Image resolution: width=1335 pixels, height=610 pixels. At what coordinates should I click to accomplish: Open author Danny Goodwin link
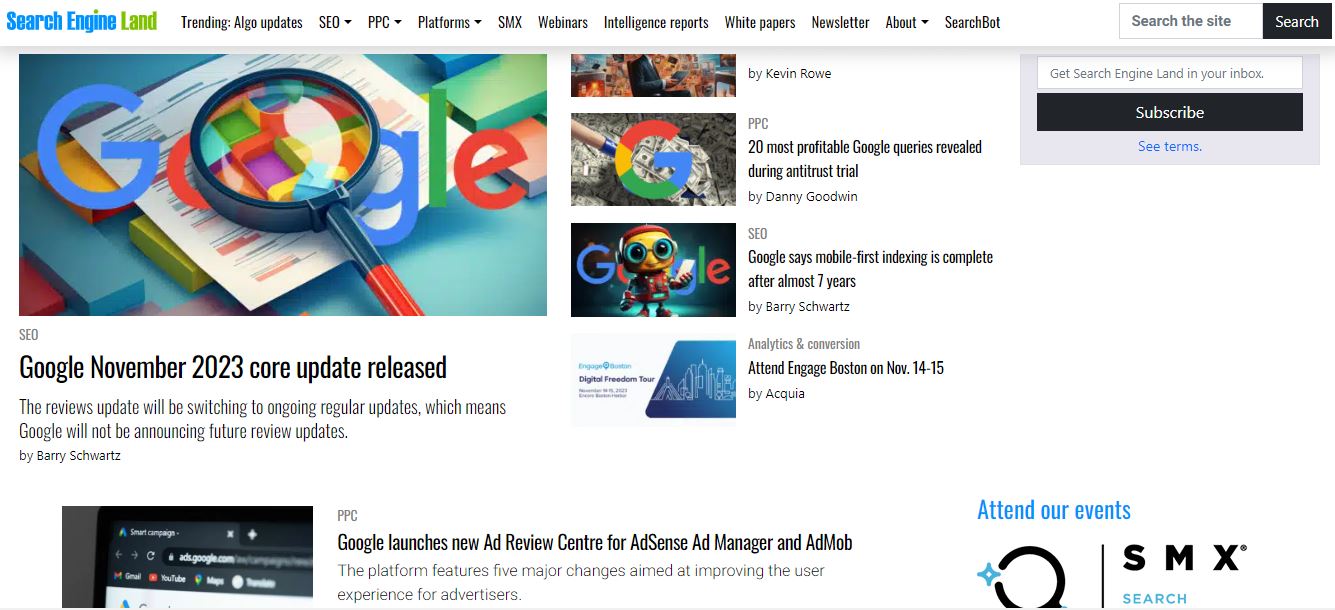pos(811,196)
